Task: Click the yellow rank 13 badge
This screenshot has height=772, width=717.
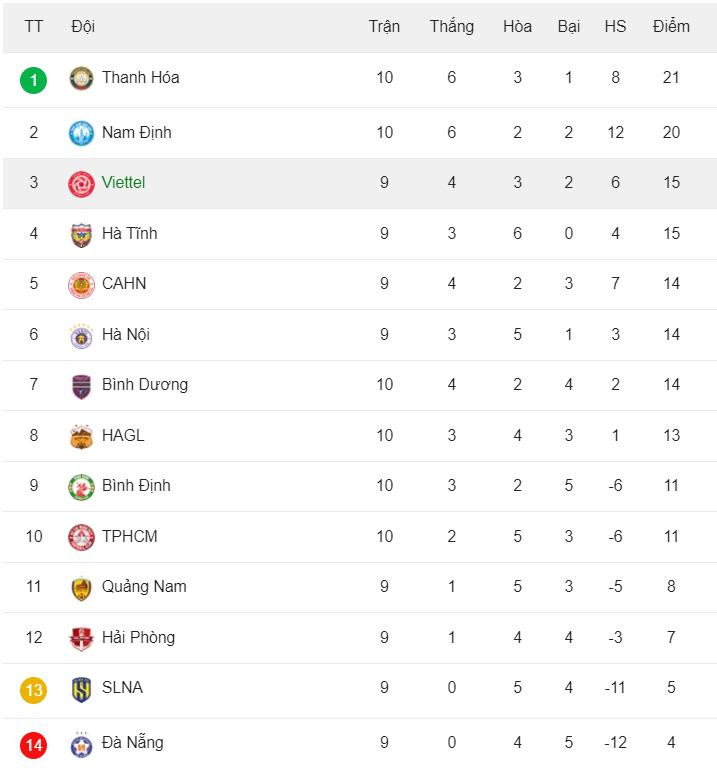Action: click(33, 689)
